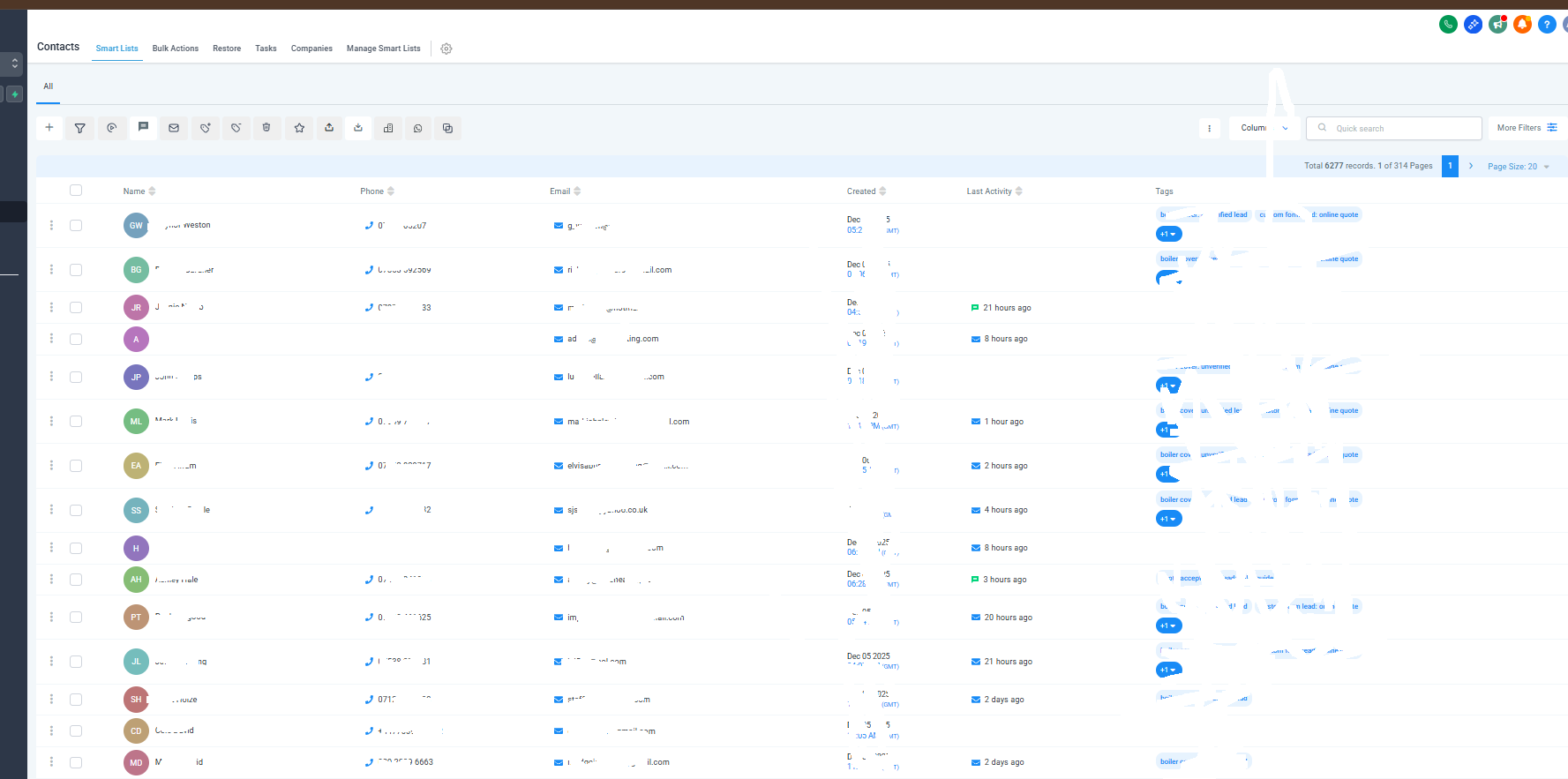Image resolution: width=1568 pixels, height=779 pixels.
Task: Click the WhatsApp message icon
Action: (418, 128)
